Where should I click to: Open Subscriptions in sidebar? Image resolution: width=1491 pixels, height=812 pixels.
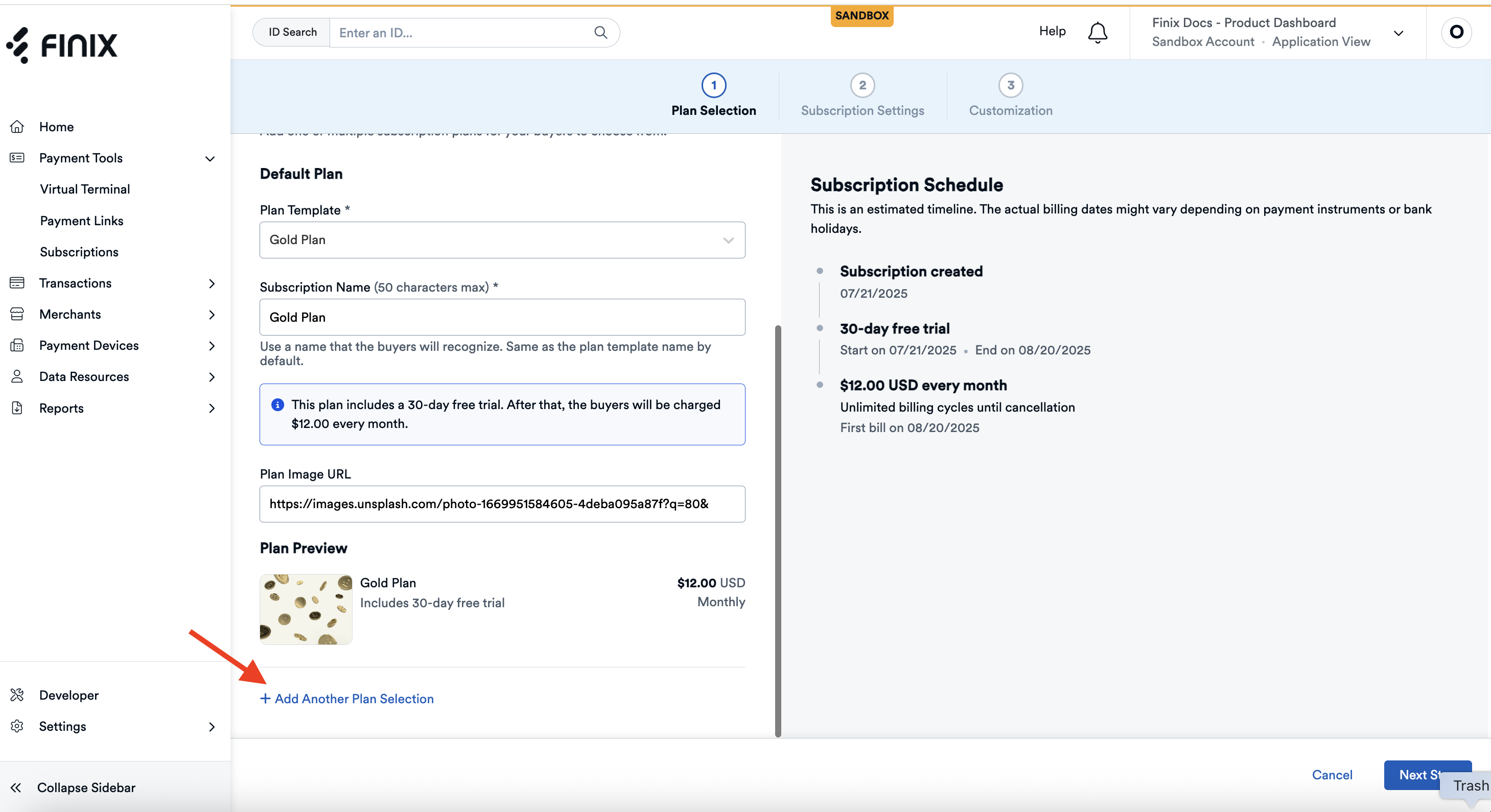tap(79, 252)
